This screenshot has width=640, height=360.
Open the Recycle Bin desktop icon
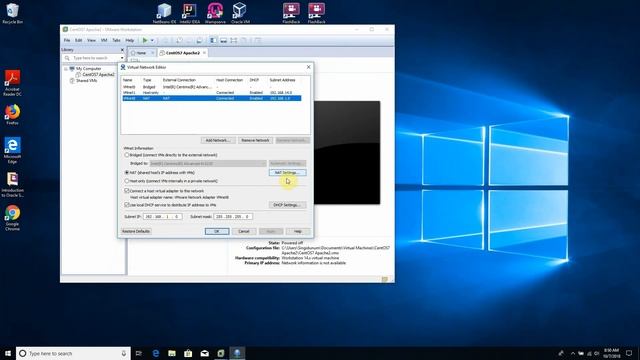(12, 13)
